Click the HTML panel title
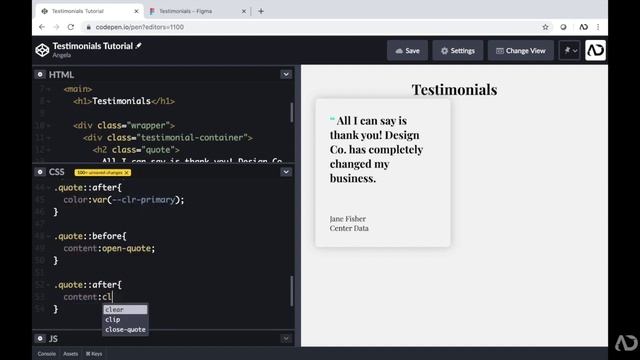Image resolution: width=640 pixels, height=360 pixels. (x=61, y=75)
